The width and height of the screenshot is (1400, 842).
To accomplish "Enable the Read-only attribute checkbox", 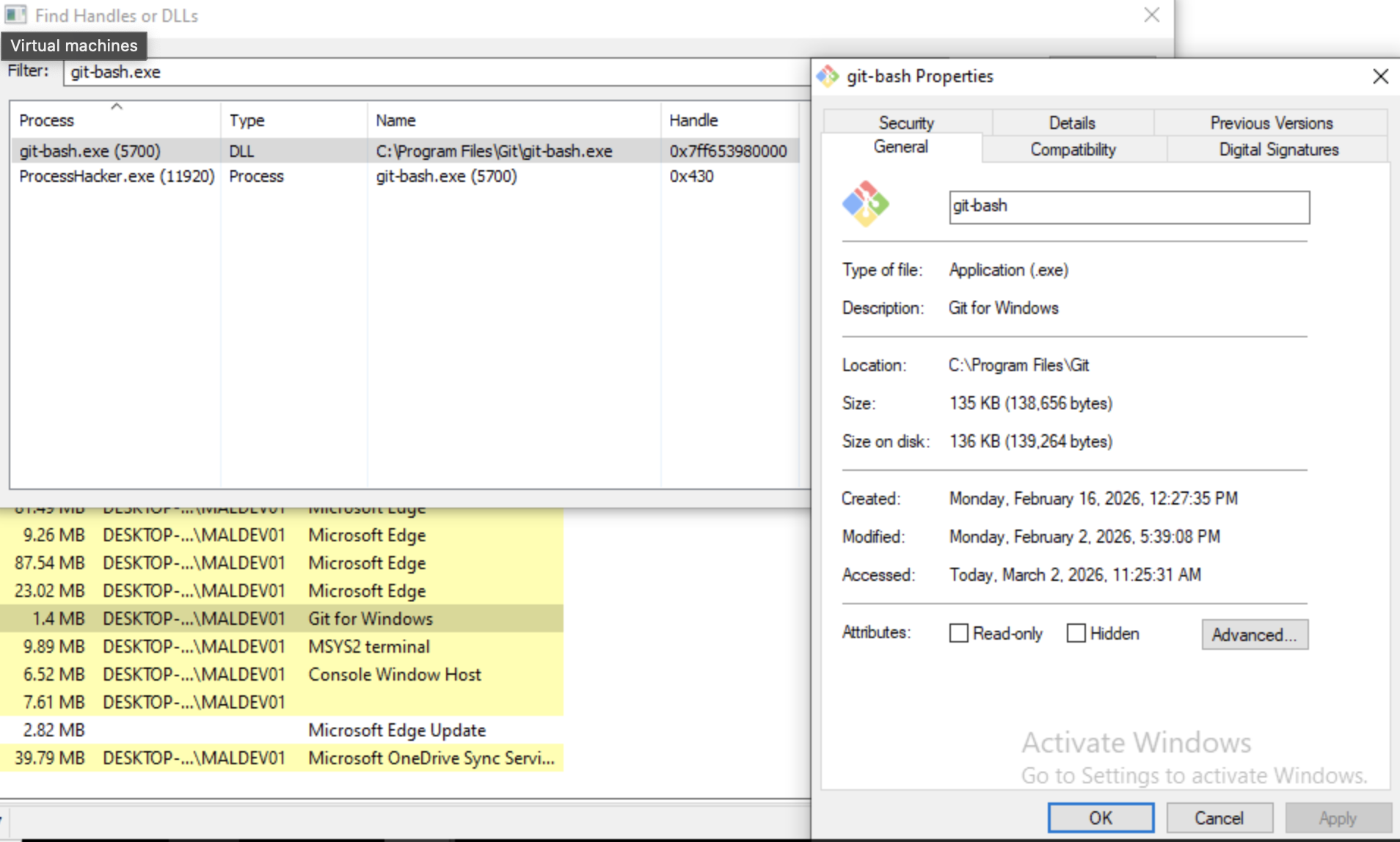I will pyautogui.click(x=958, y=633).
